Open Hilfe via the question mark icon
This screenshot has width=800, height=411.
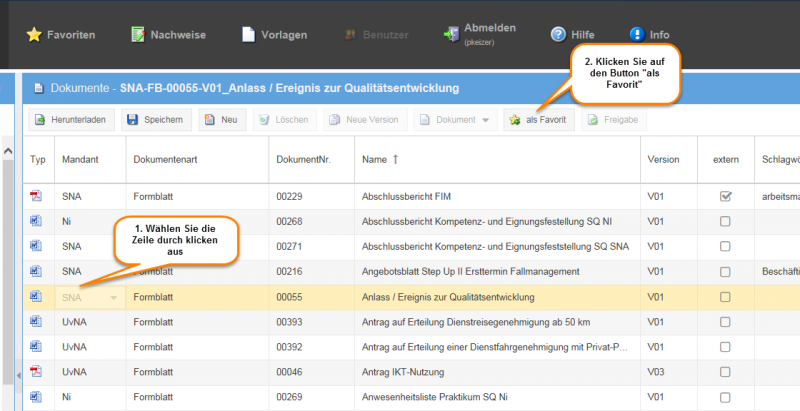tap(558, 35)
